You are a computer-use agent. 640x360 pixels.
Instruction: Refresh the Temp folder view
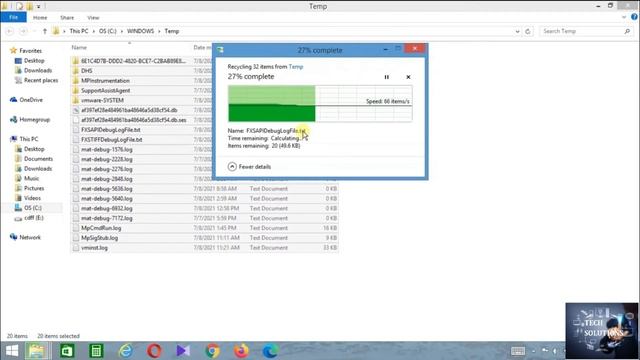528,31
